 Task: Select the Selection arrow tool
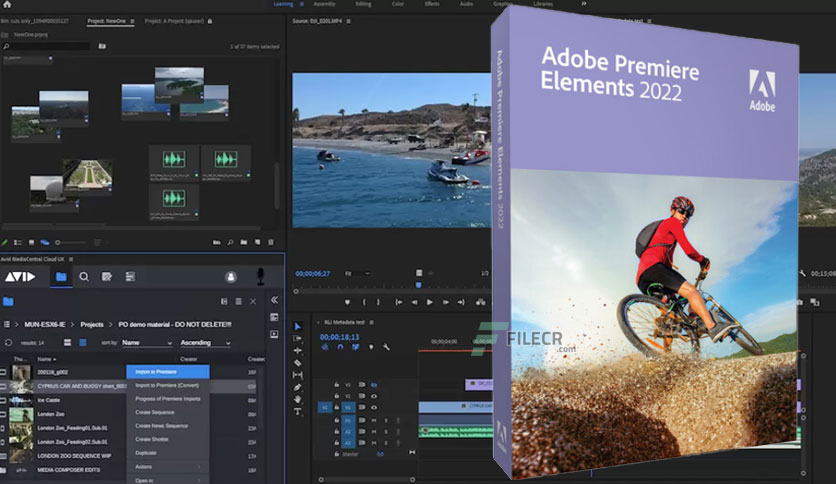point(298,326)
